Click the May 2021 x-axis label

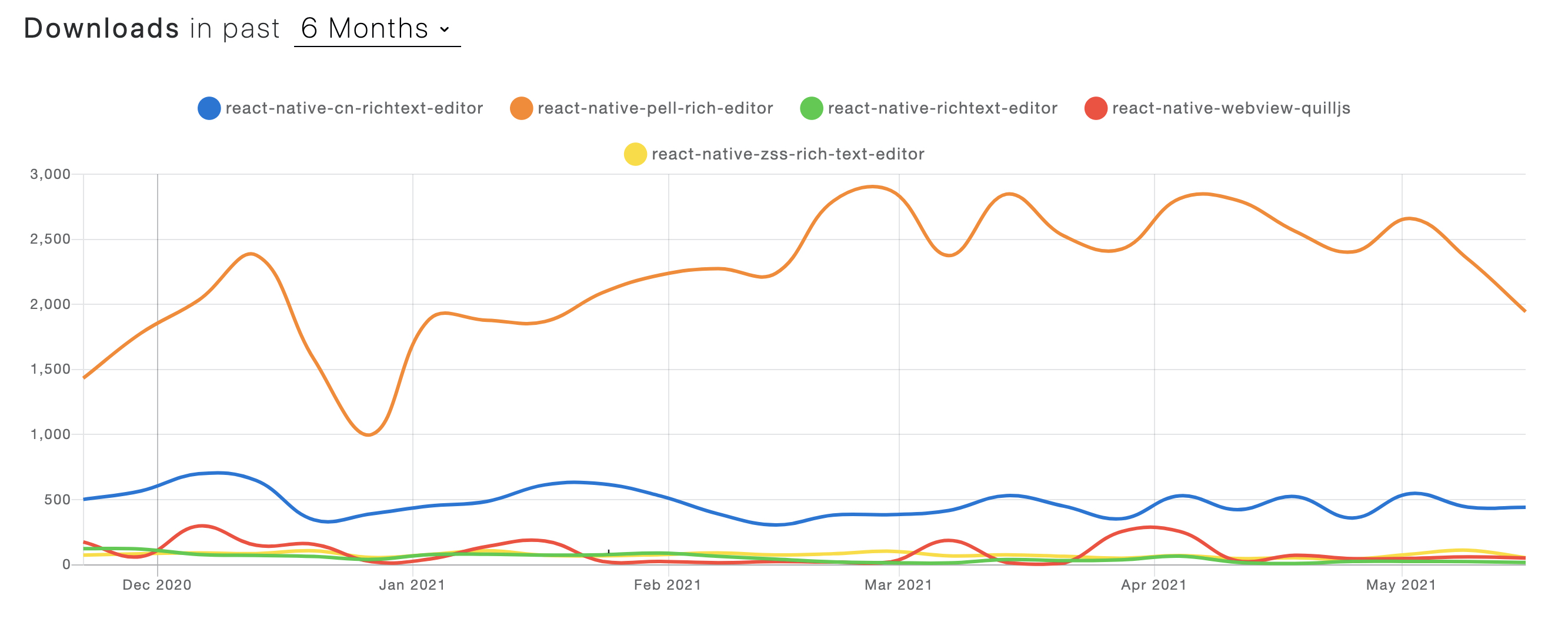[1401, 585]
